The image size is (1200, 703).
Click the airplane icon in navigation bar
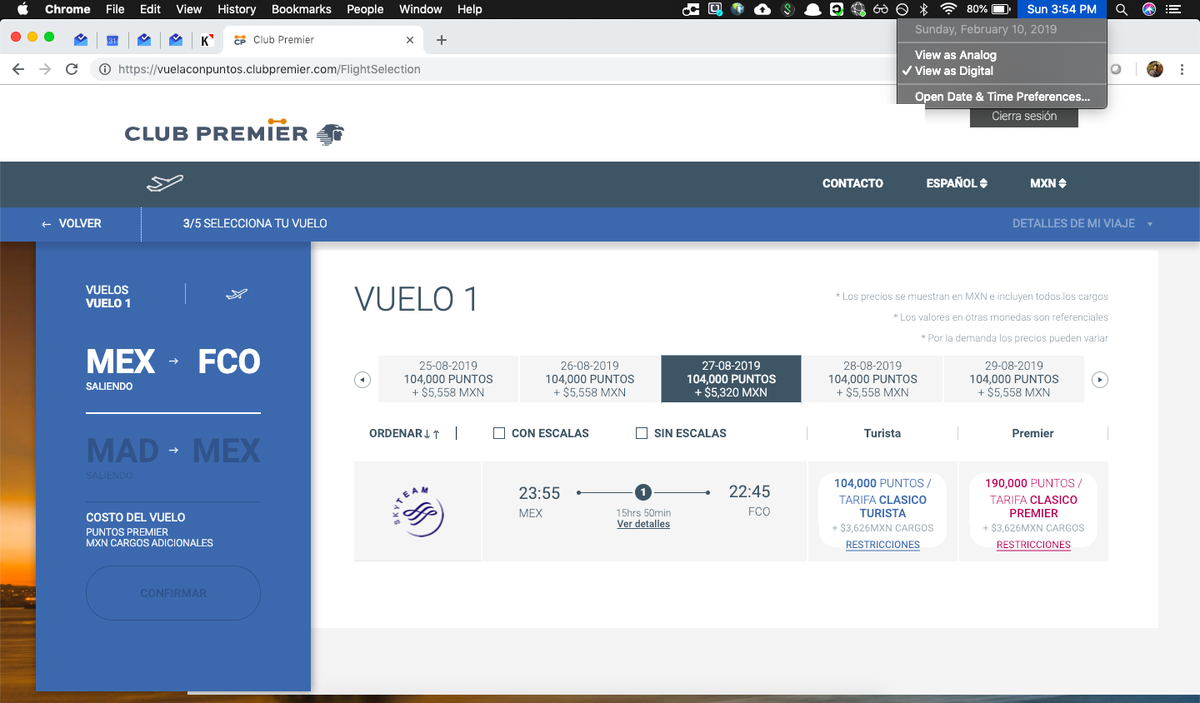pos(165,183)
